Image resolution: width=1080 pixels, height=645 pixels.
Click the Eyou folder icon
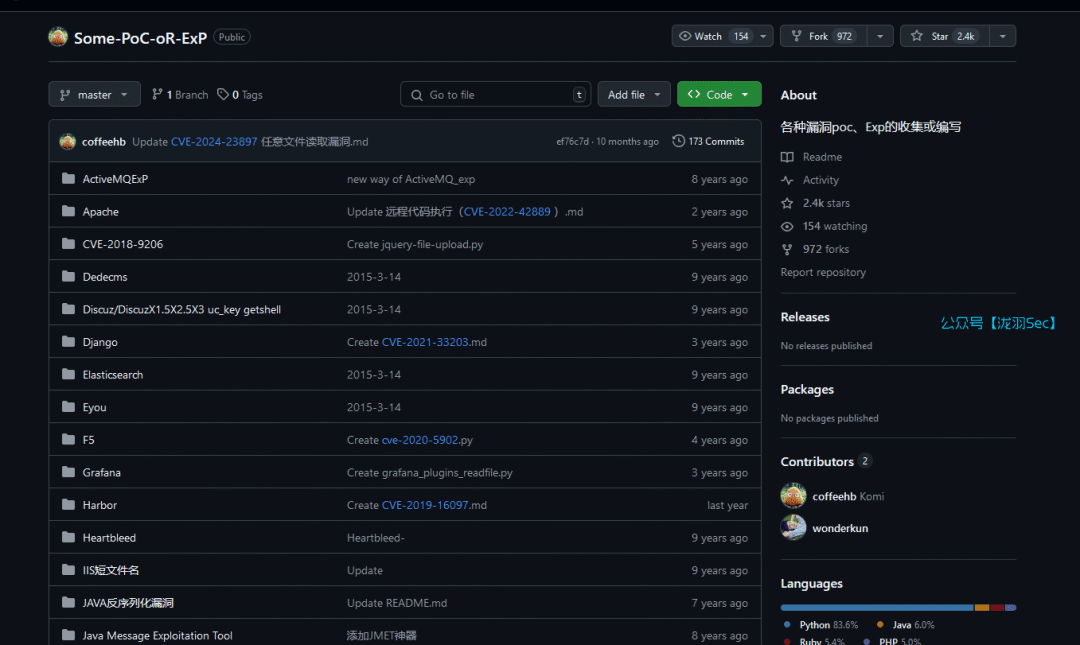tap(68, 407)
